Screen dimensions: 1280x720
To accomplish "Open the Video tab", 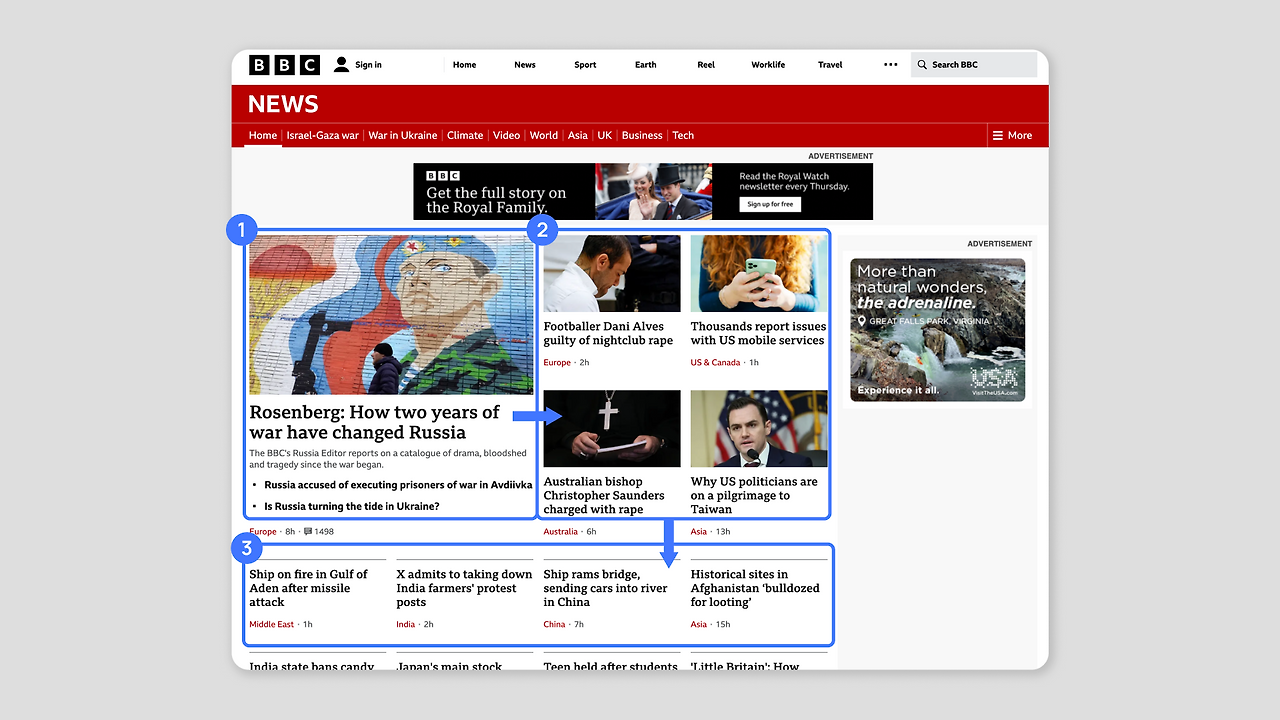I will point(506,135).
